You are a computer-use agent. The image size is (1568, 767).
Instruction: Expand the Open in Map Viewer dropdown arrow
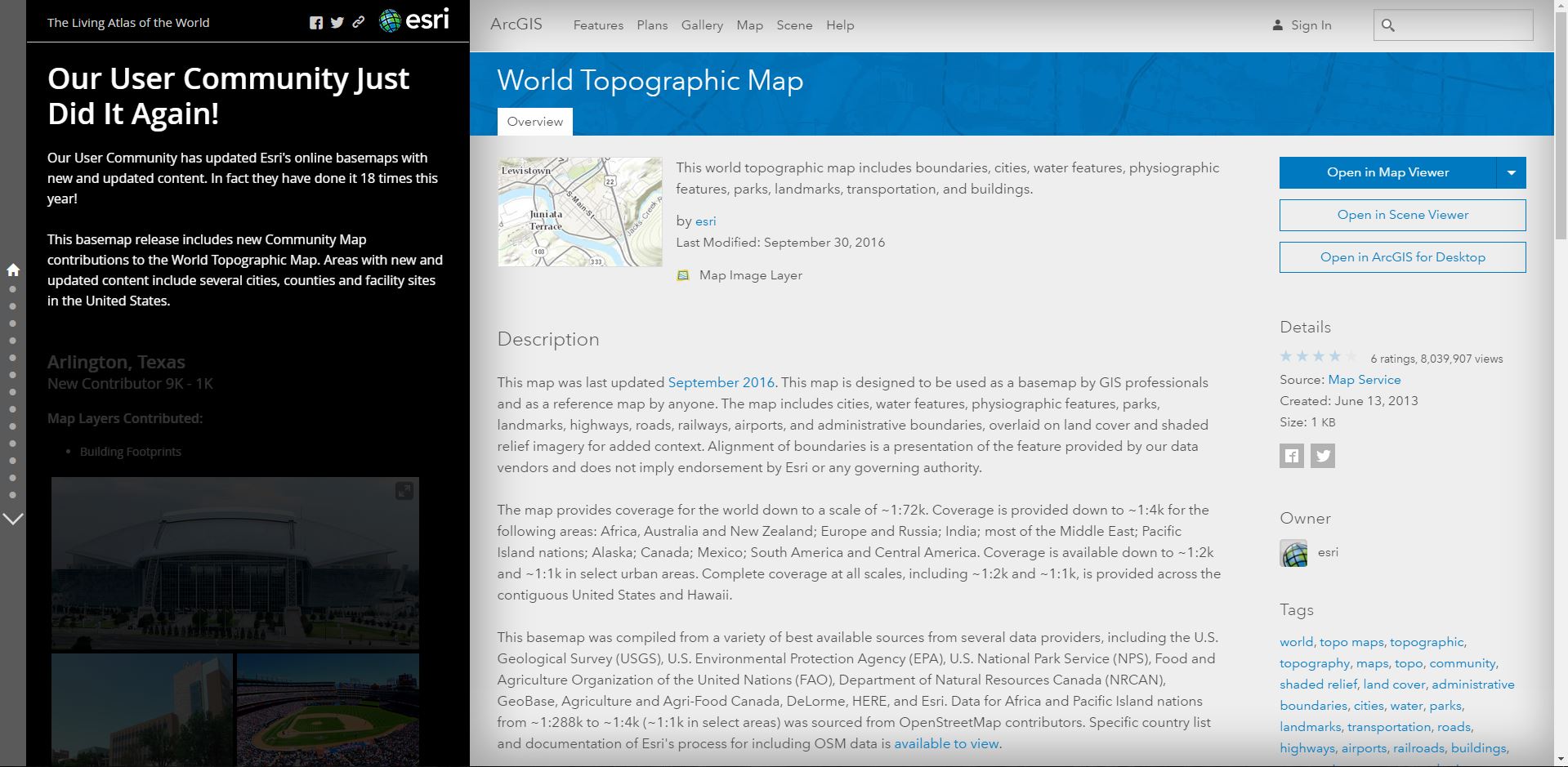coord(1511,172)
